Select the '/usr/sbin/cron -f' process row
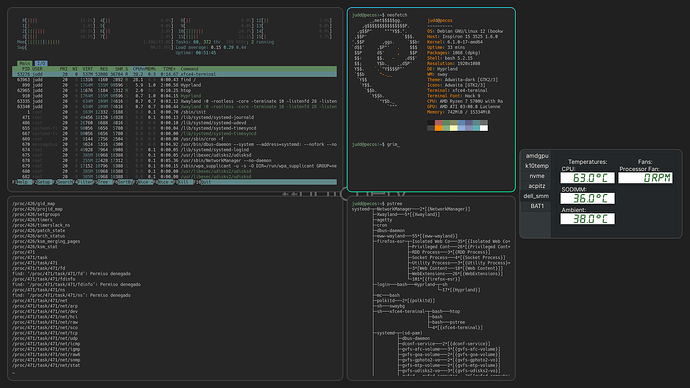The image size is (690, 388). (x=175, y=139)
